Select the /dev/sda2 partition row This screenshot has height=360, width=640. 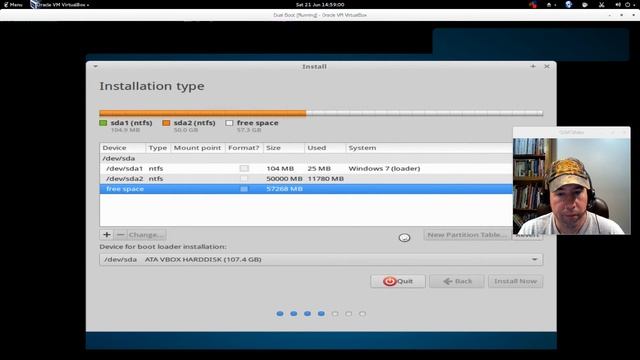click(x=306, y=179)
